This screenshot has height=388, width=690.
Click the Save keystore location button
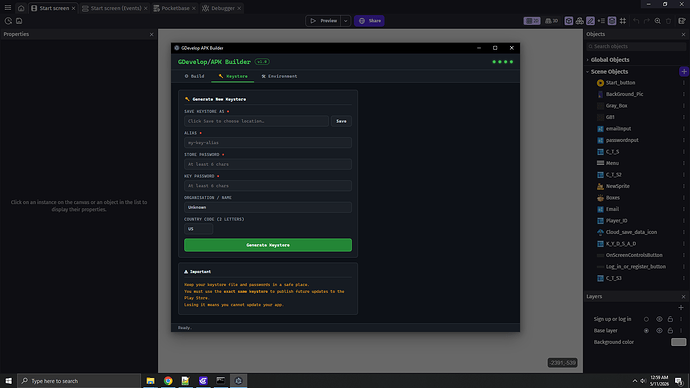341,121
